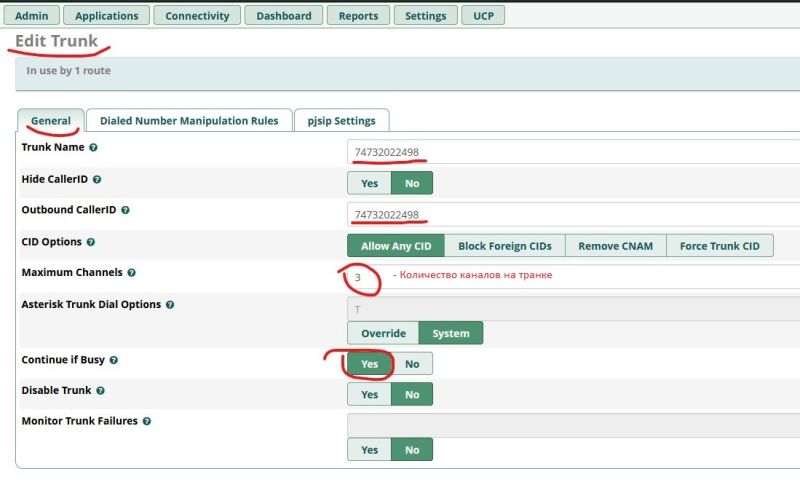Set Disable Trunk to Yes
The image size is (800, 485).
pos(369,394)
